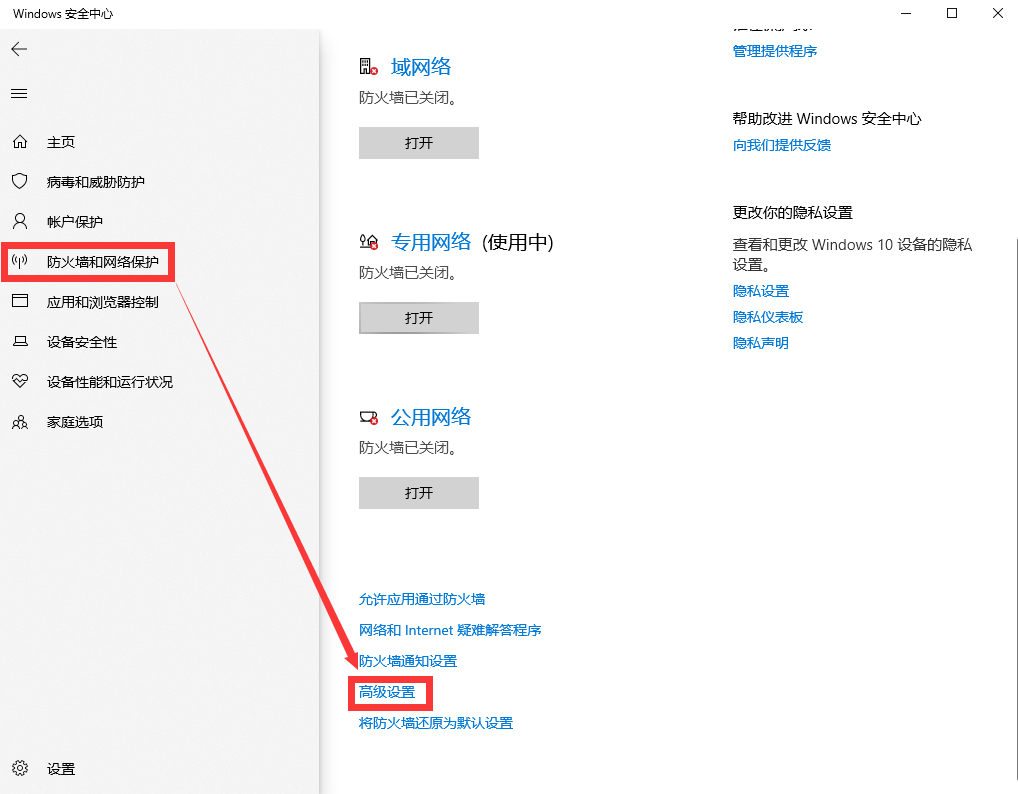Screen dimensions: 1018x794
Task: Open the 高级设置 link
Action: (387, 693)
